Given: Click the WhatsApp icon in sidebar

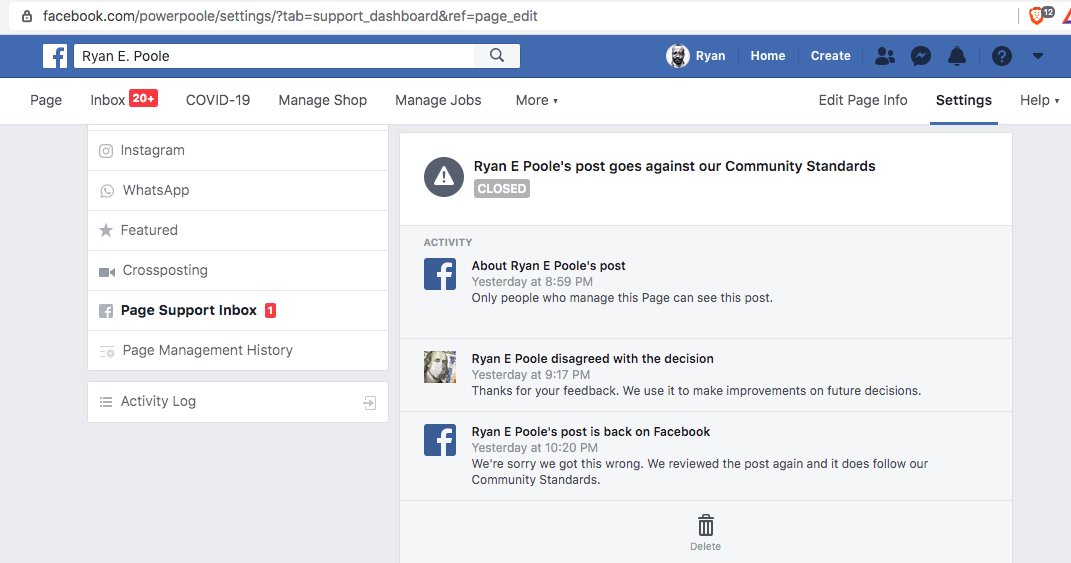Looking at the screenshot, I should coord(107,191).
